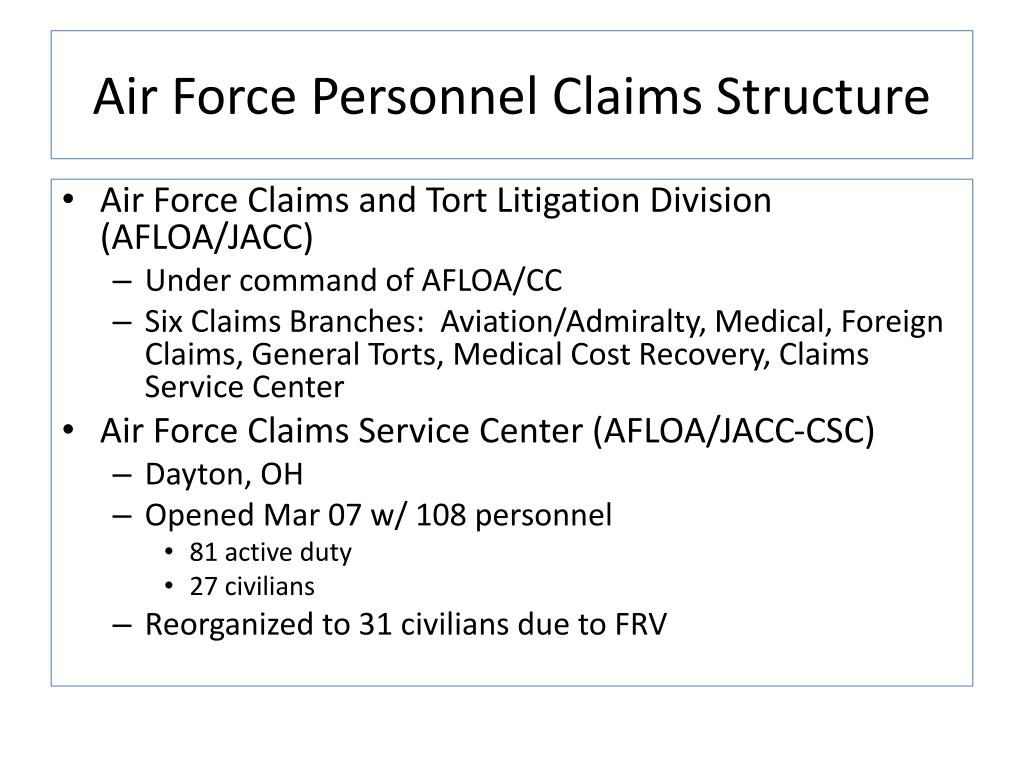Select the 'Air Force Claims and Tort Litigation Division' bullet
The height and width of the screenshot is (768, 1024).
pos(436,200)
